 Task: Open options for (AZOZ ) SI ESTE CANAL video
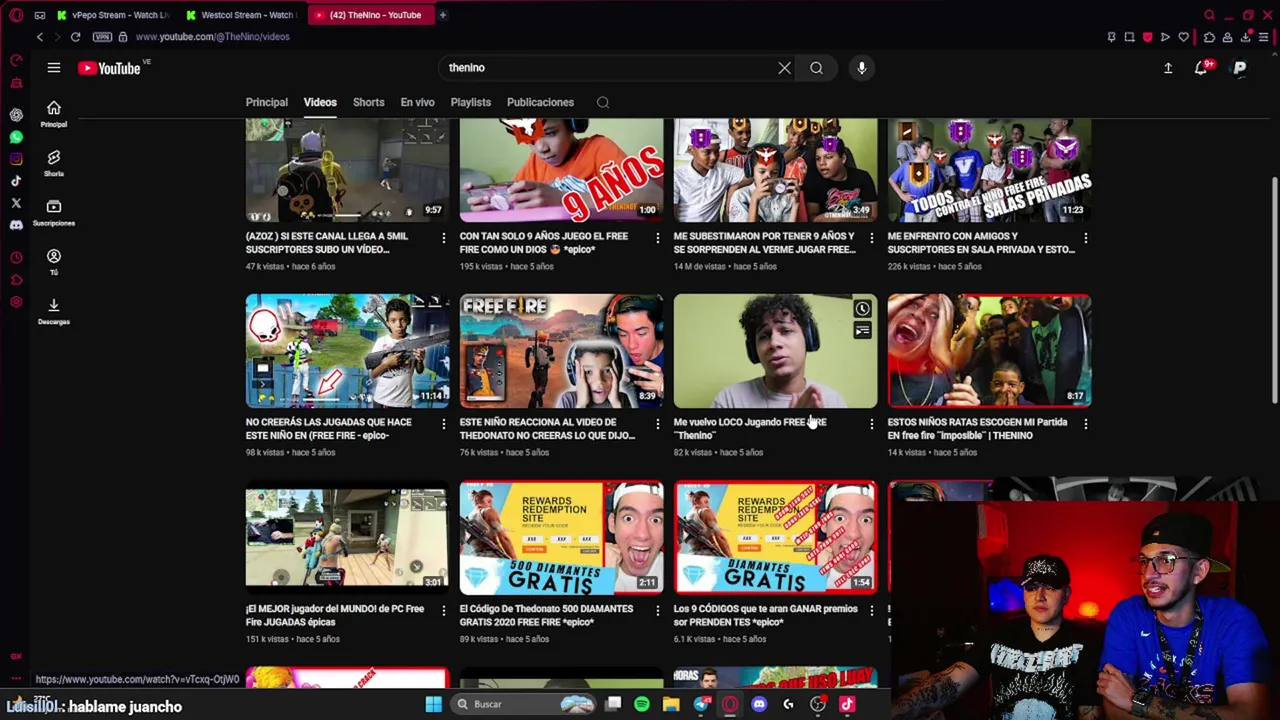click(443, 238)
